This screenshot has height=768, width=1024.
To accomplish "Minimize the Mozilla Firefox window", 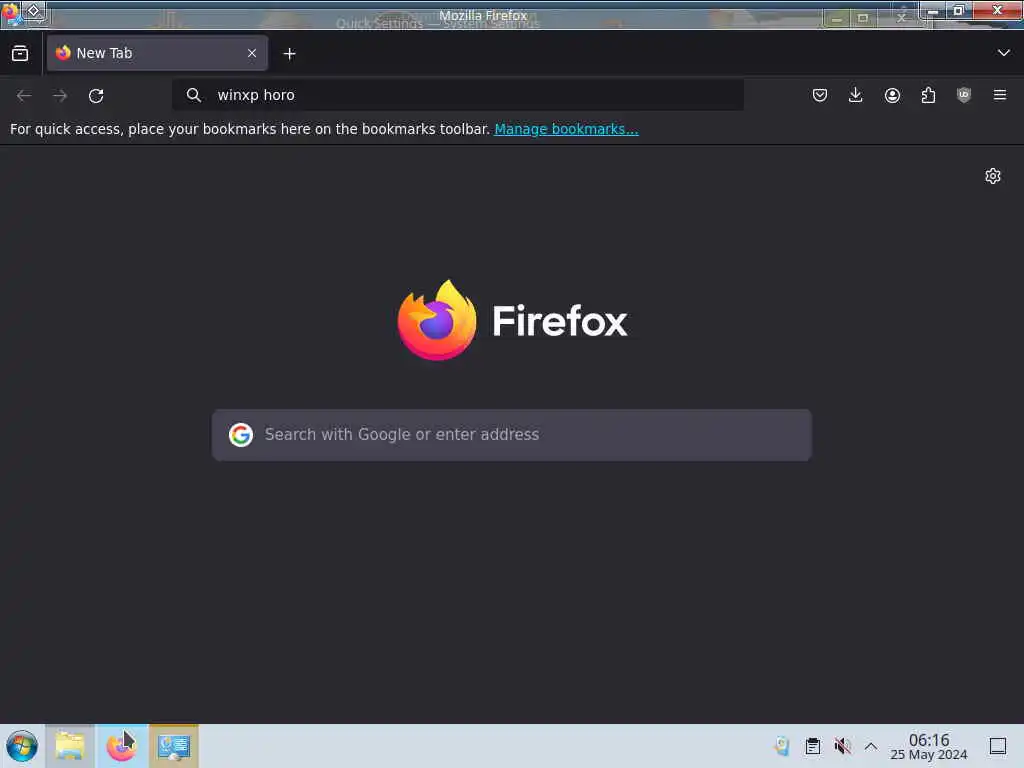I will pos(933,11).
